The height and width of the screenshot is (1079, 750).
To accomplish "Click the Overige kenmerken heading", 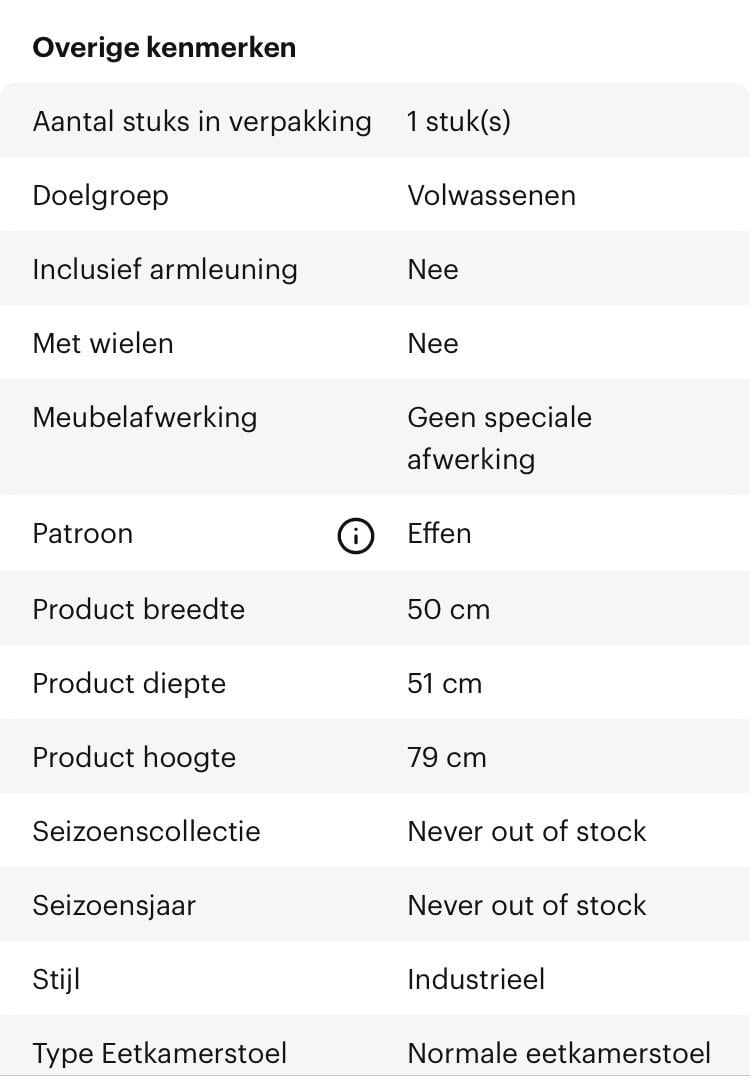I will tap(164, 48).
